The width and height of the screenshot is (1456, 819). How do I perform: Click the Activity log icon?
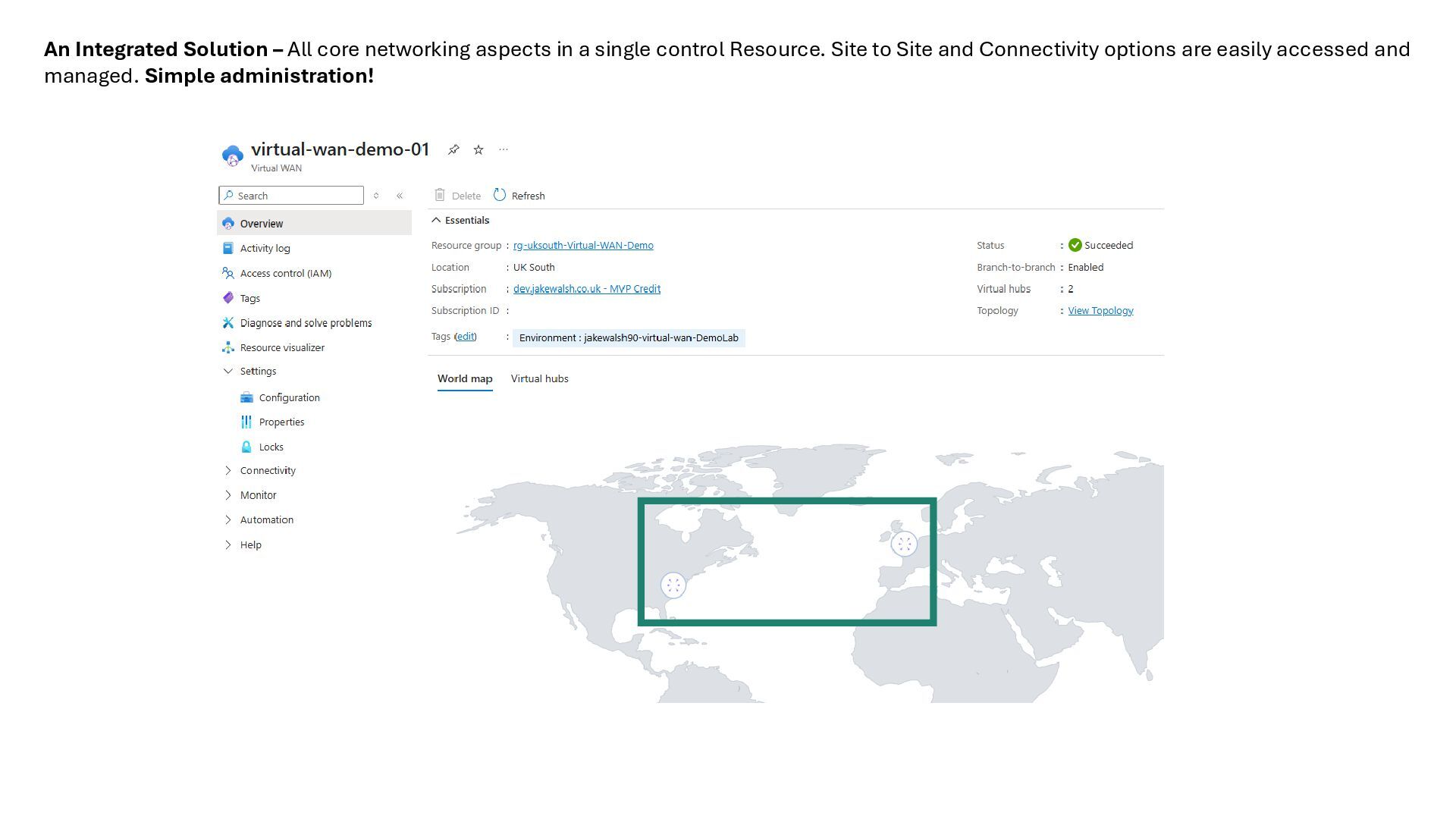click(228, 248)
